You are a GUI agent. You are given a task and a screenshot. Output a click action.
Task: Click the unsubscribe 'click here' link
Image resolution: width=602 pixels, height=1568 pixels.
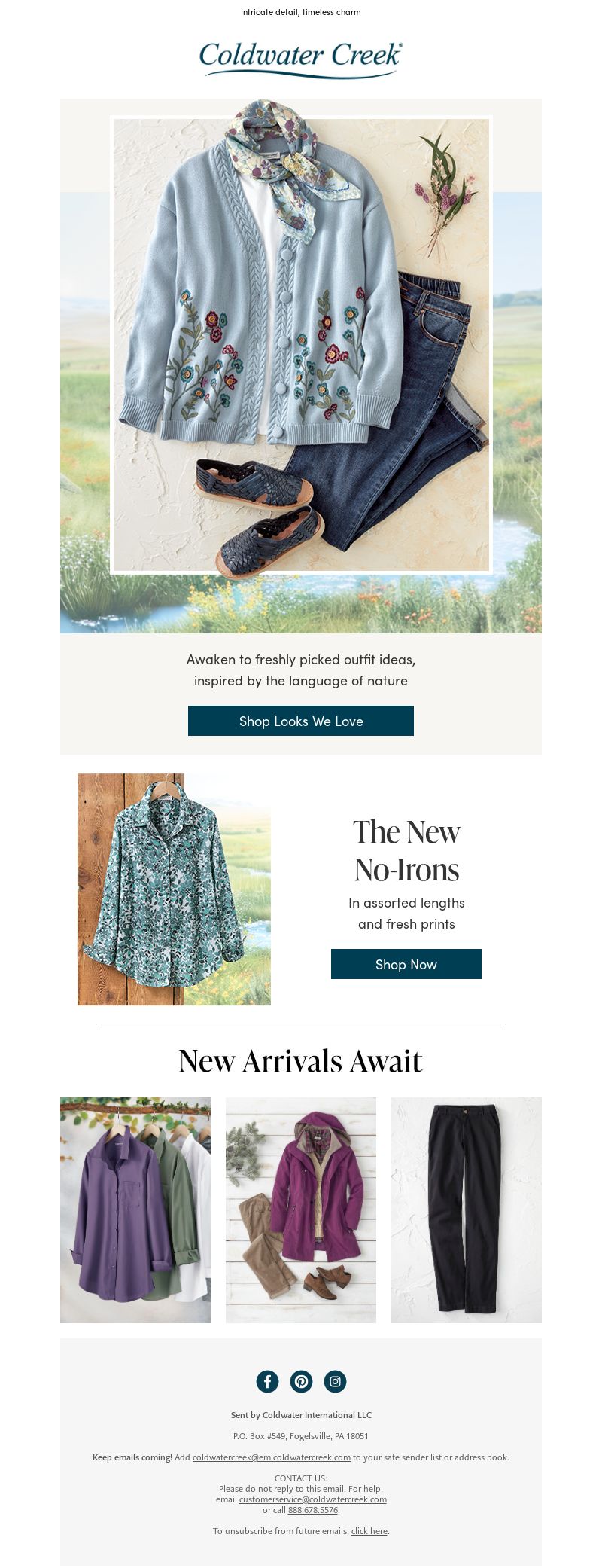pos(369,1531)
